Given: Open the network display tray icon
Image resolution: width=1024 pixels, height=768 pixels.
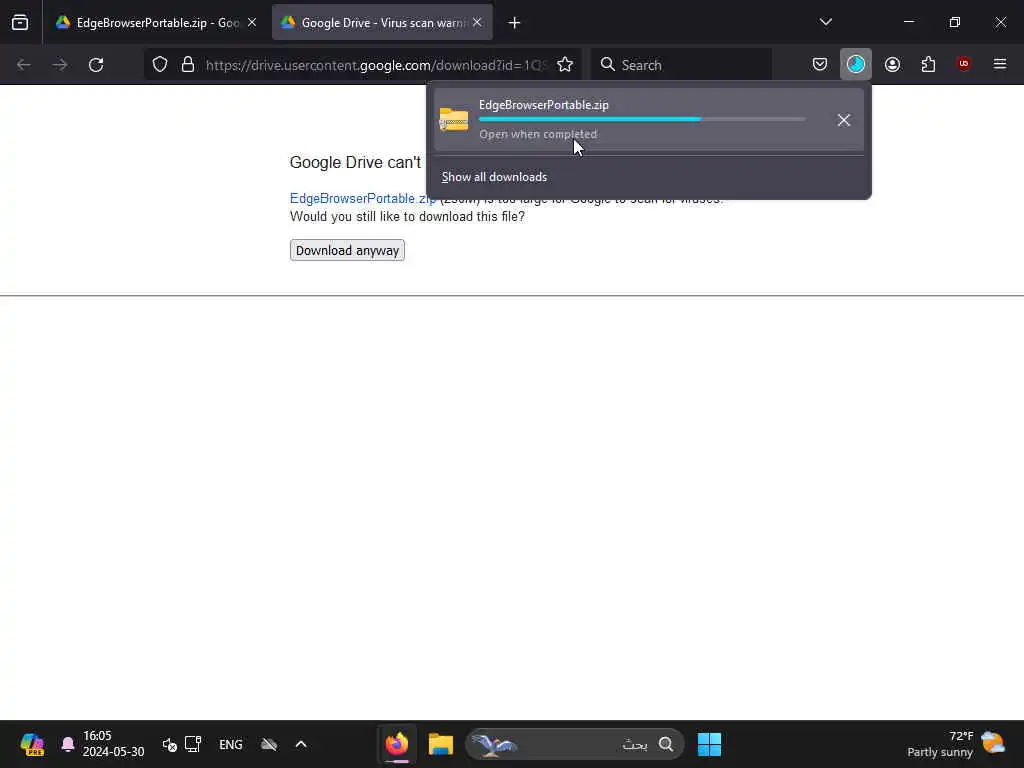Looking at the screenshot, I should coord(193,744).
